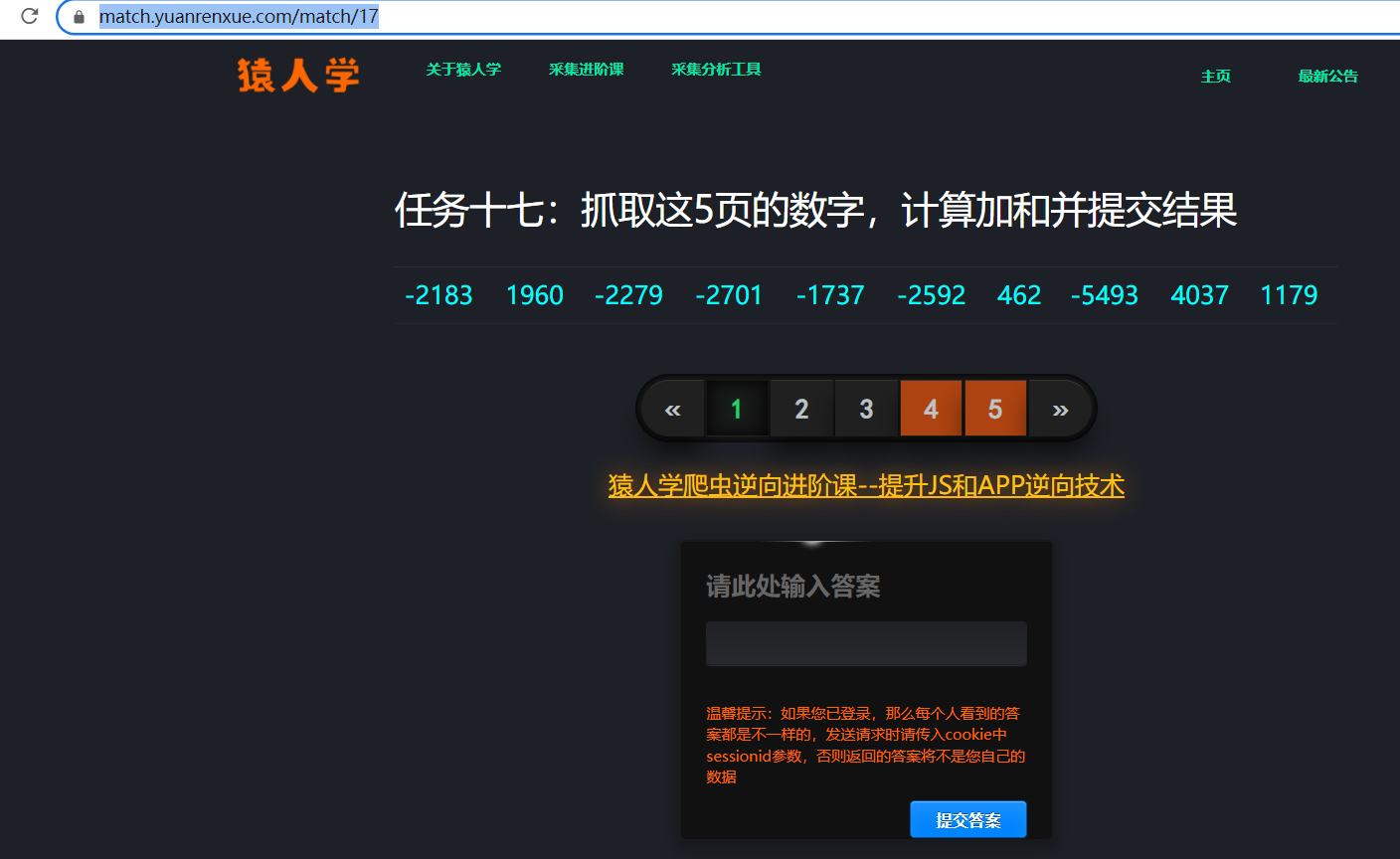Go to previous page with « arrow
The width and height of the screenshot is (1400, 859).
tap(673, 409)
